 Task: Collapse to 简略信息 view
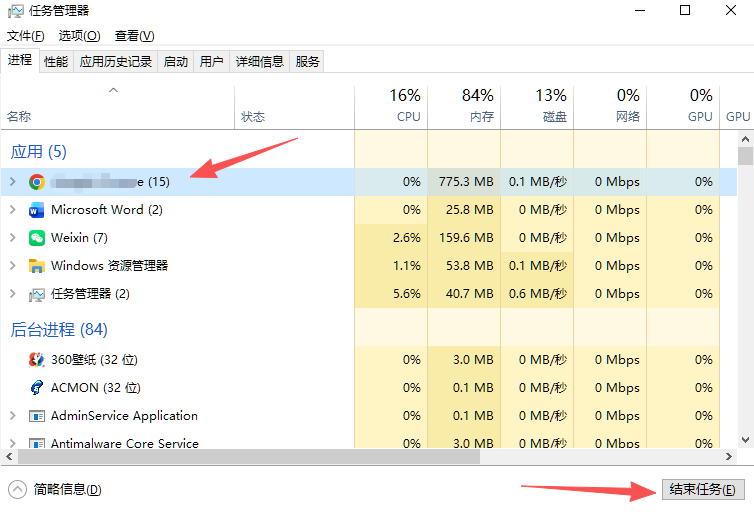(55, 490)
